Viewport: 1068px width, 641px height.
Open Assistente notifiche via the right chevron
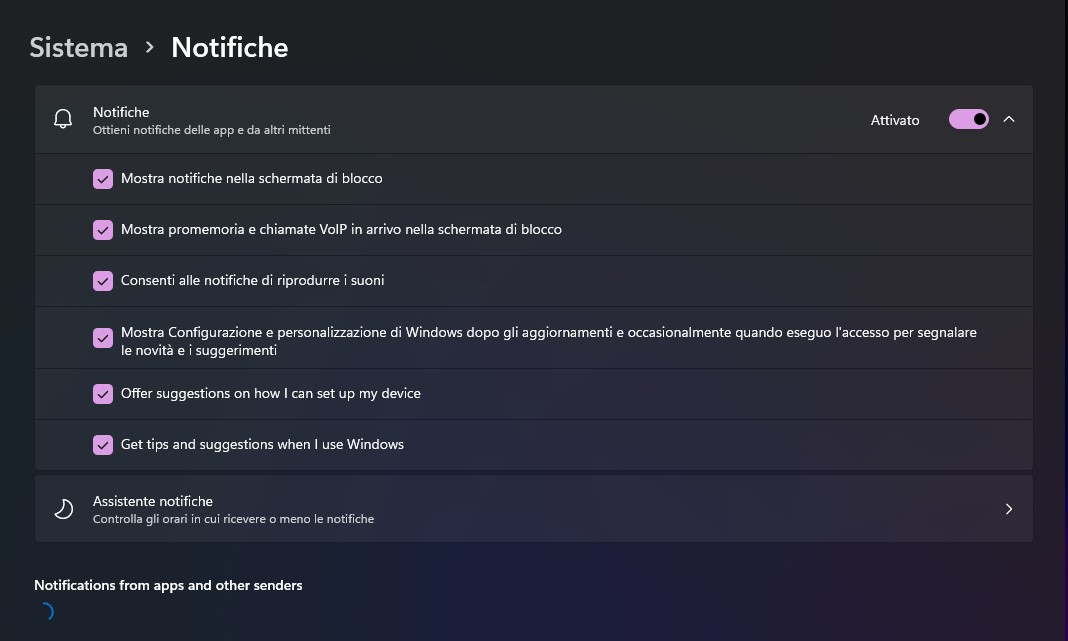click(1009, 509)
